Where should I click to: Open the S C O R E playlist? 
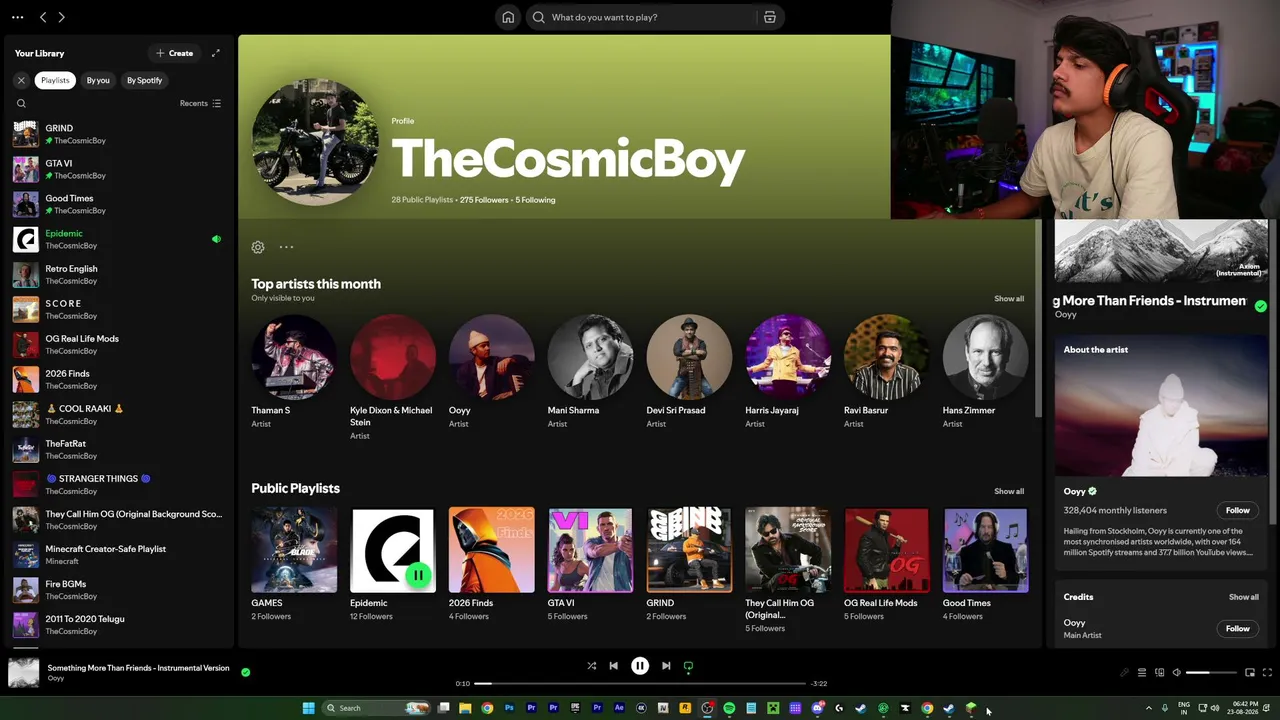point(118,309)
